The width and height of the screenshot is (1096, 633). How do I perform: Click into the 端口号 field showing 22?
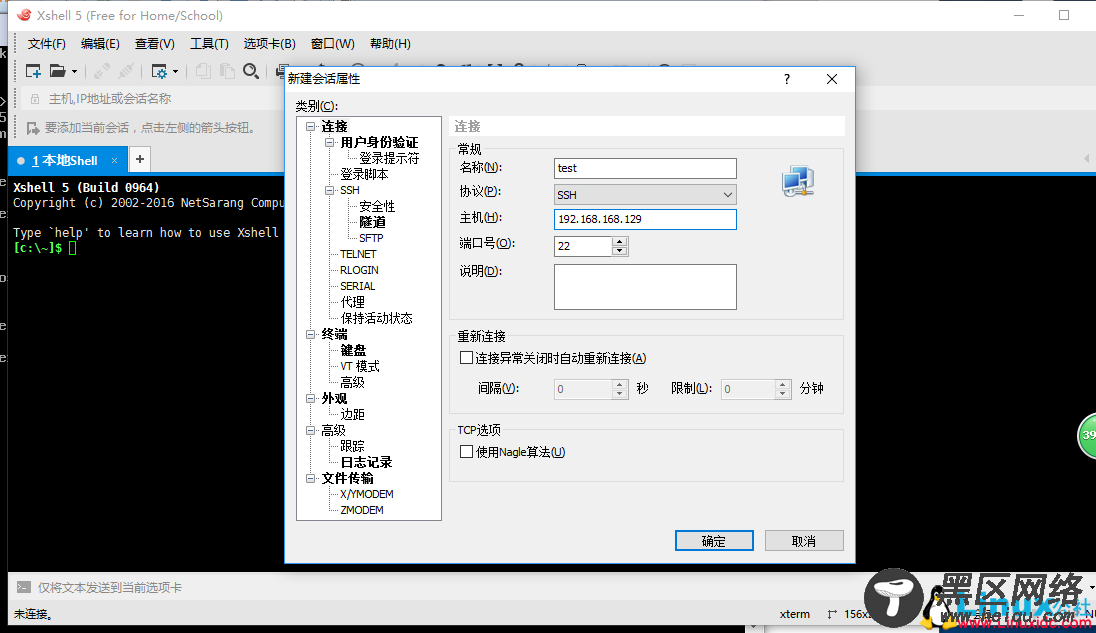584,246
